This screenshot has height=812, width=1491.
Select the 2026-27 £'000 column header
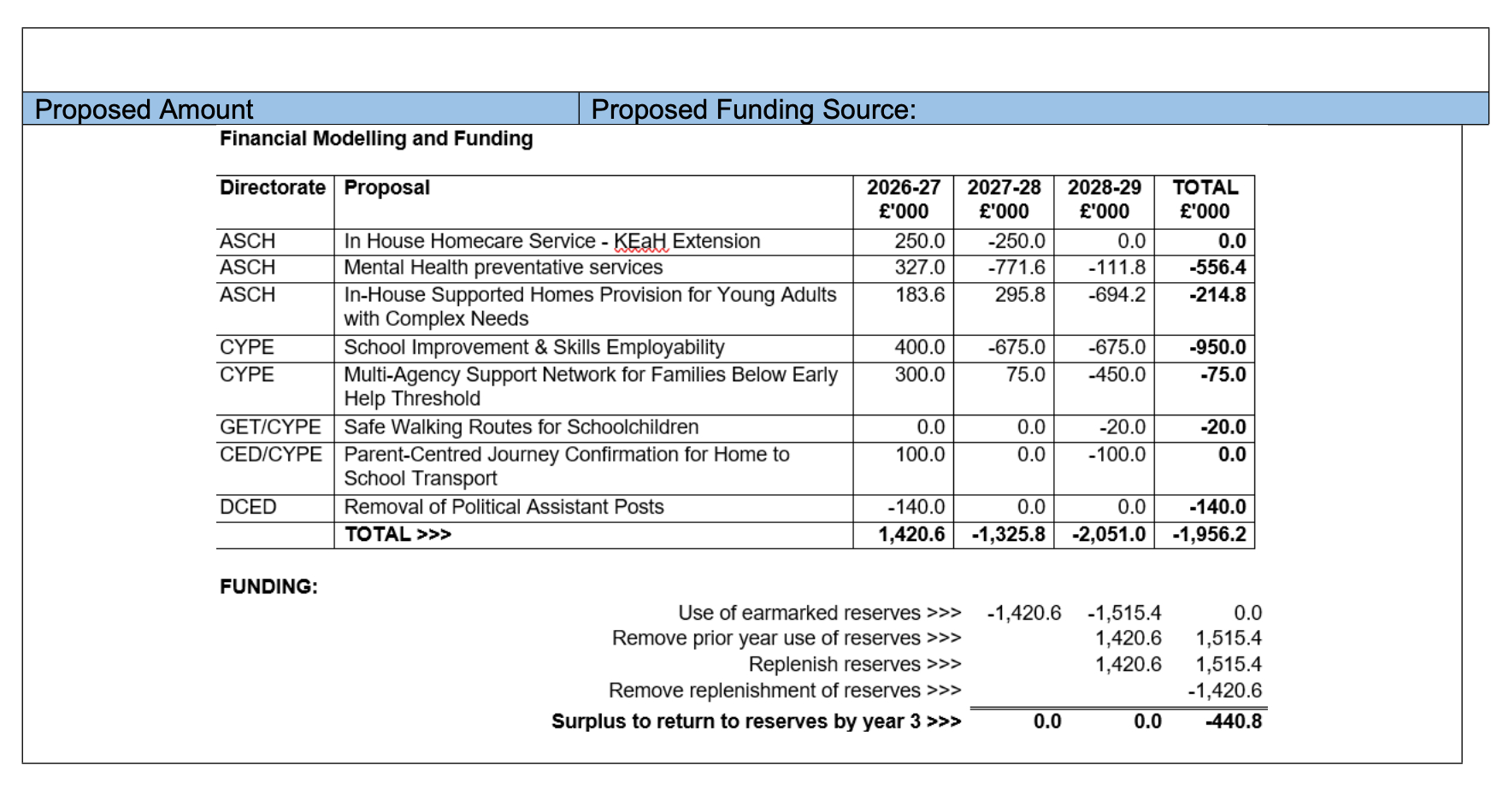[903, 199]
